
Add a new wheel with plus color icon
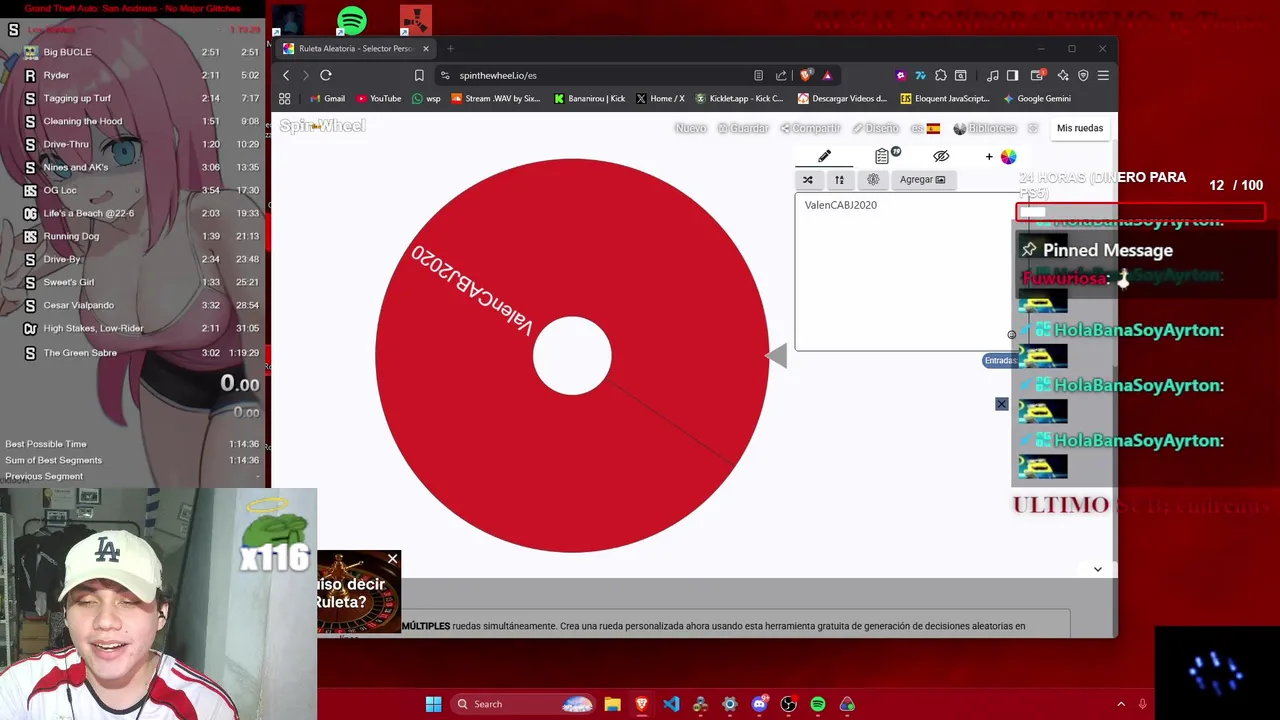pyautogui.click(x=1000, y=156)
